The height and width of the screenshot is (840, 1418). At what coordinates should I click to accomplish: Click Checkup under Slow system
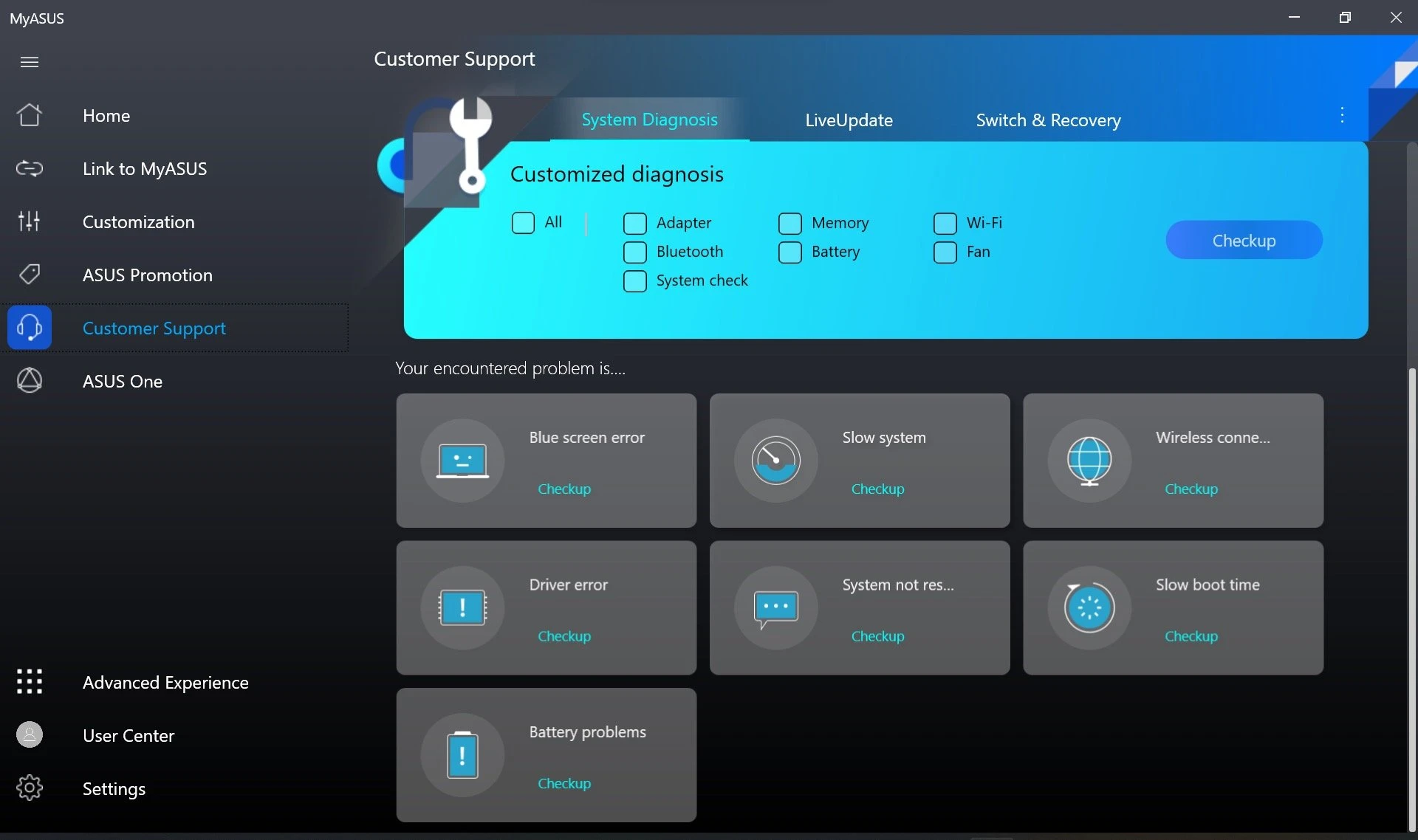pos(877,489)
